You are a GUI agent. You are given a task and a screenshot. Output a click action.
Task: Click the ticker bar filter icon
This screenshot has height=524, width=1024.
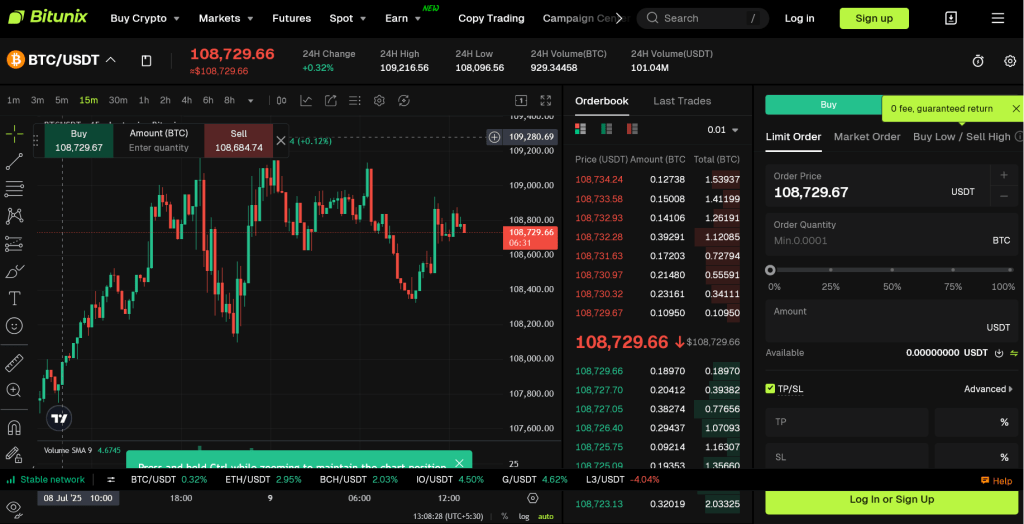click(111, 480)
